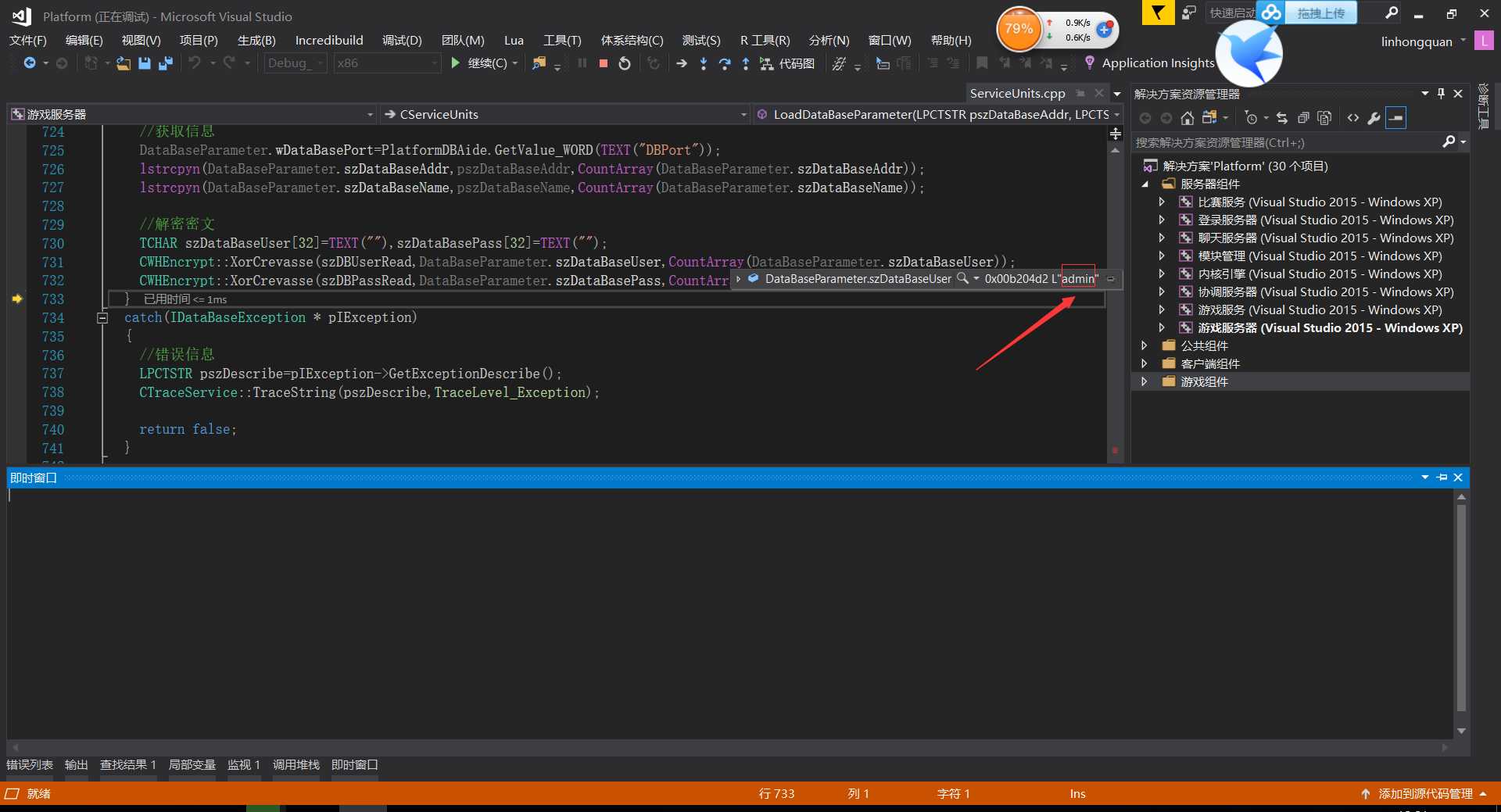
Task: Expand DataBaseParameter.szDataBaseUser datatip arrow
Action: click(739, 279)
